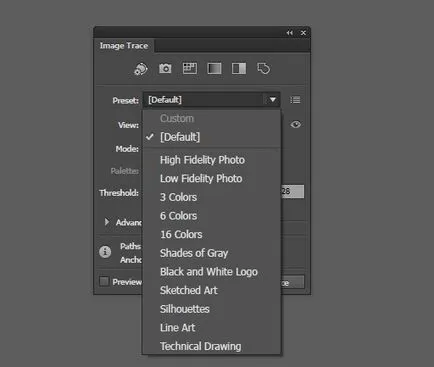Screen dimensions: 434x367
Task: Click the Black and White preset icon
Action: coord(239,68)
